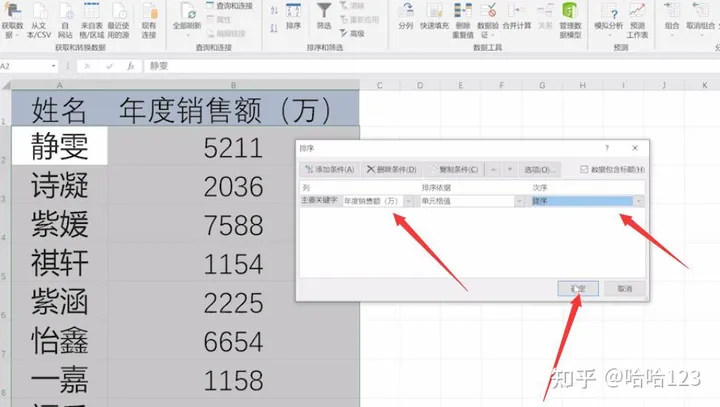Click 复制条件(C) in Sort dialog

click(x=454, y=170)
